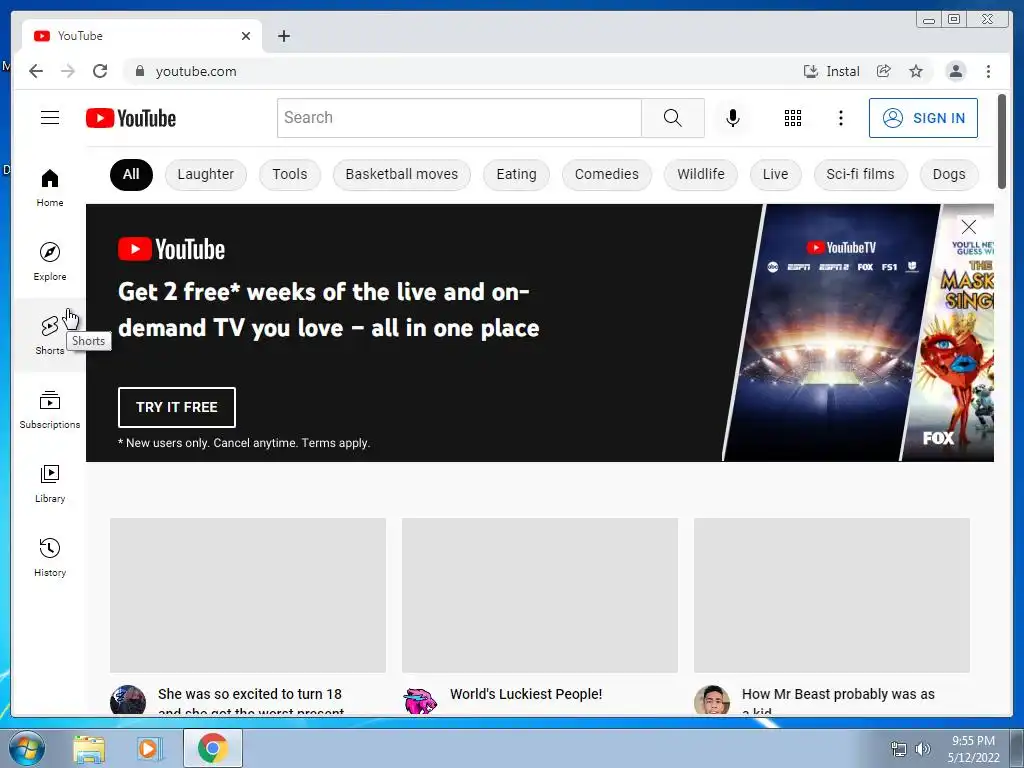Click the page vertical scrollbar thumb

tap(1002, 142)
